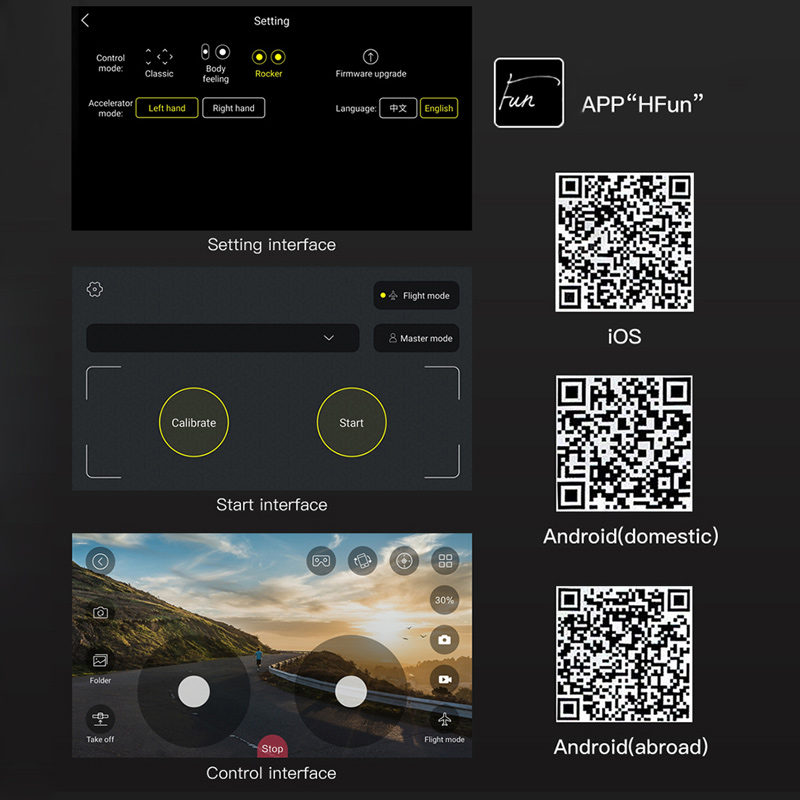Switch language to 中文
Screen dimensions: 800x800
click(x=398, y=108)
